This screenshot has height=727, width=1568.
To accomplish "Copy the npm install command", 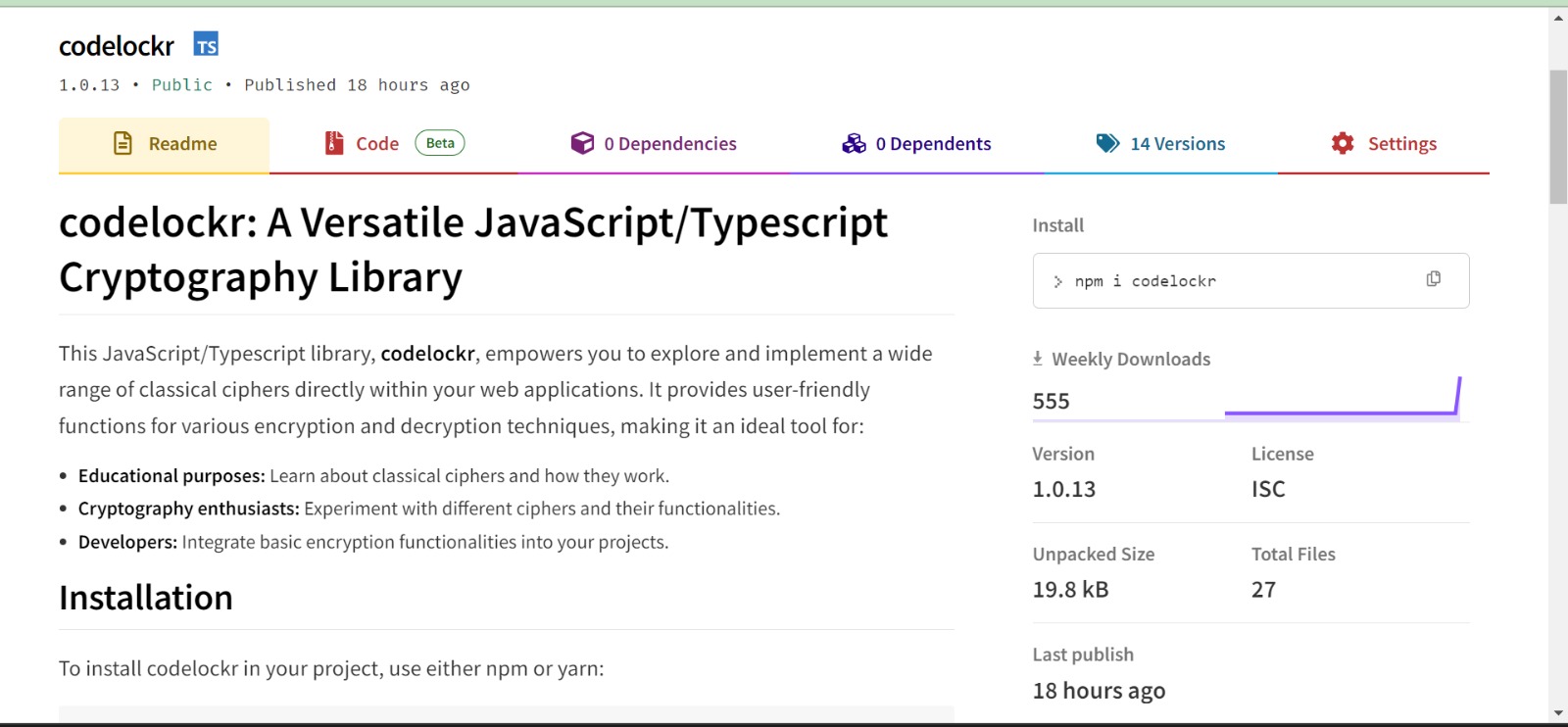I will [x=1434, y=279].
